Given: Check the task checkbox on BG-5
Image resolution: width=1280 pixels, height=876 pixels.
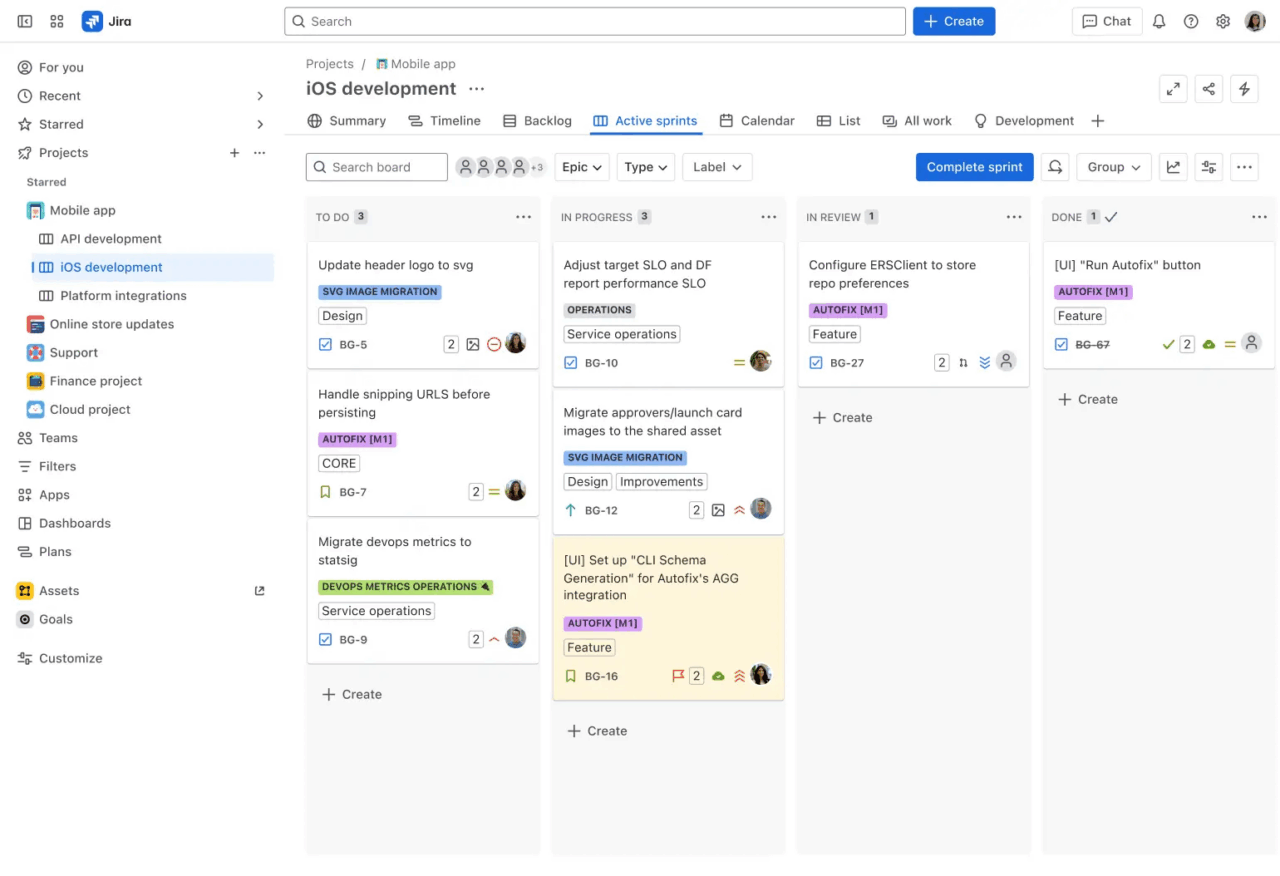Looking at the screenshot, I should tap(325, 344).
